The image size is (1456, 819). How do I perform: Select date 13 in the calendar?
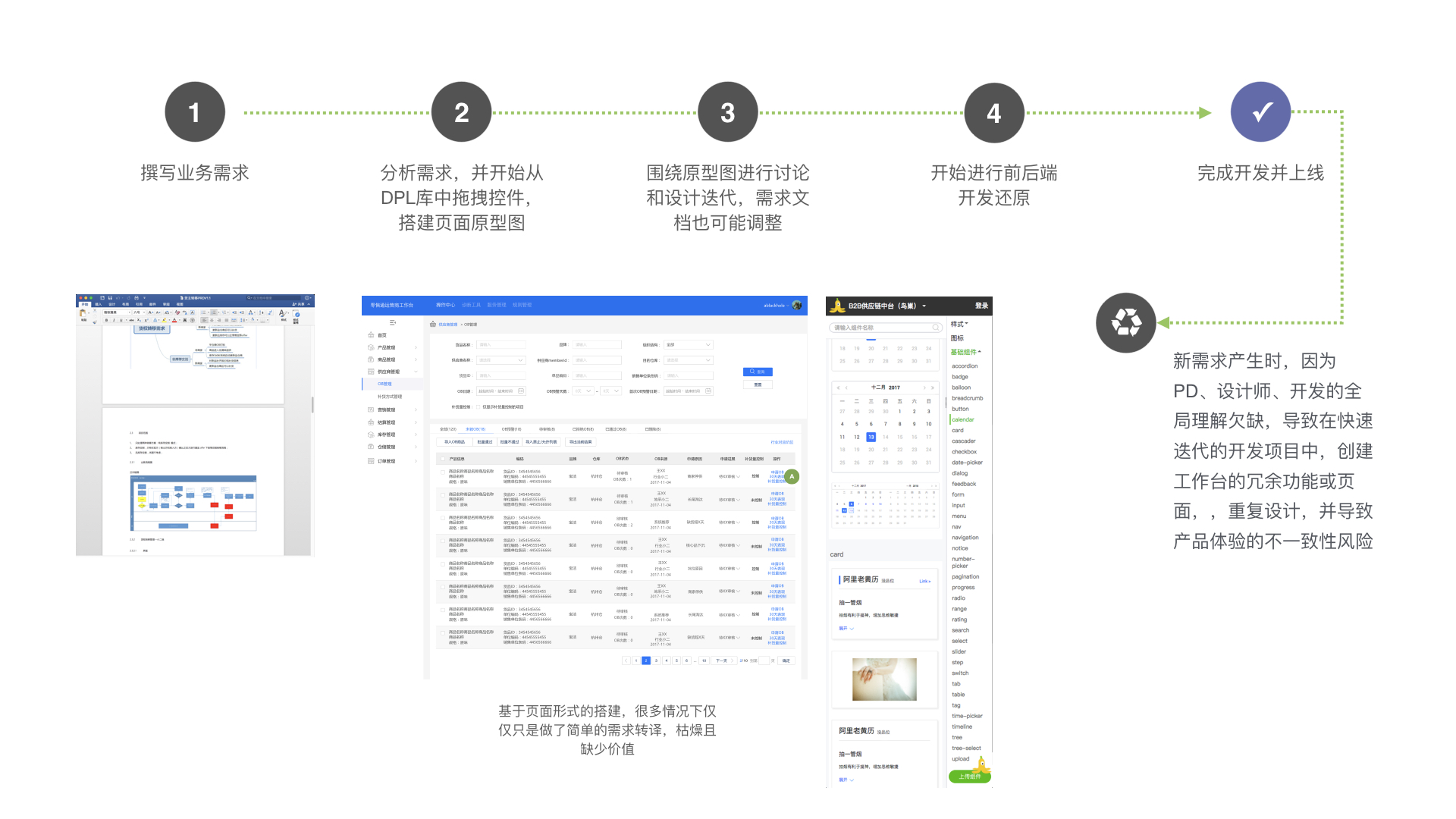tap(871, 437)
